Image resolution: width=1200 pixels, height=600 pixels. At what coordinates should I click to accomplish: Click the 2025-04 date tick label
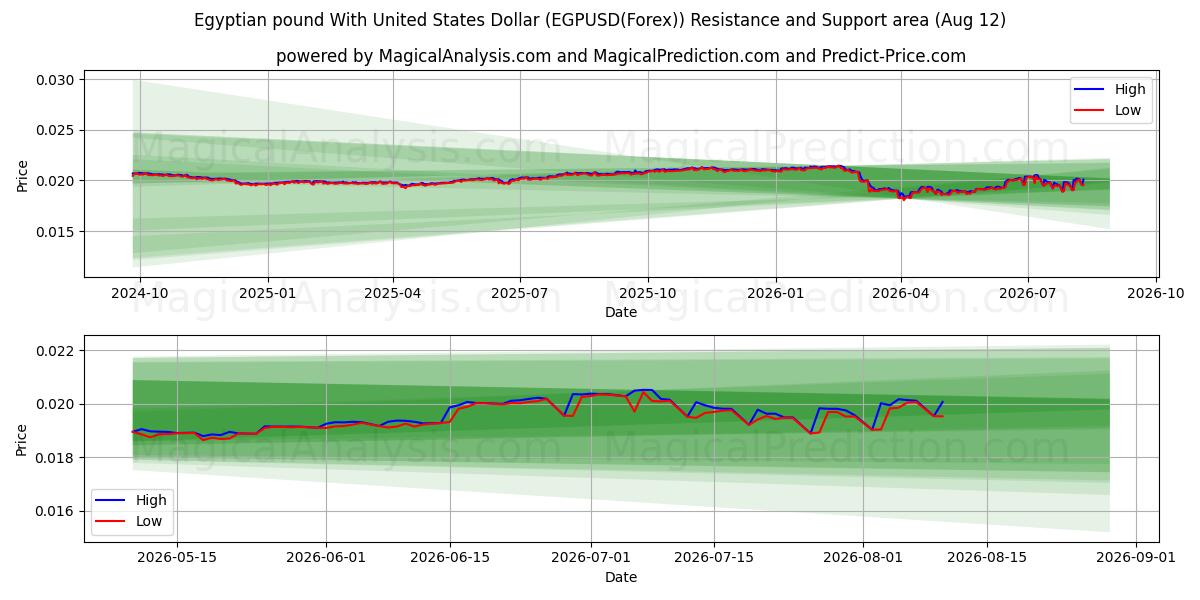click(x=393, y=294)
